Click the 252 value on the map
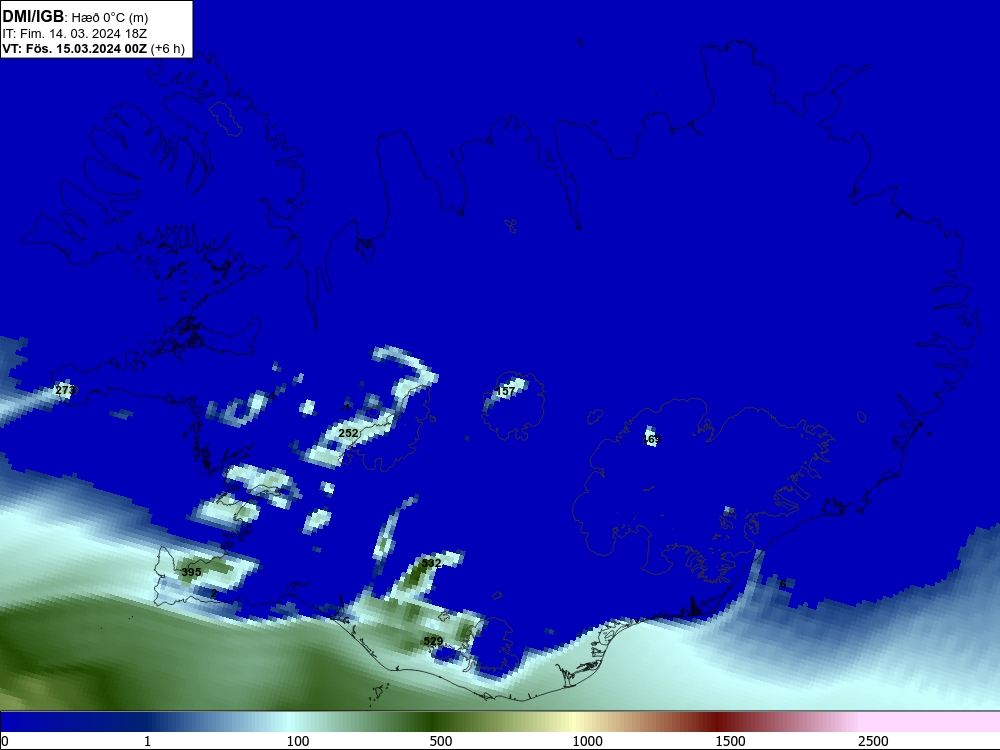 tap(348, 433)
